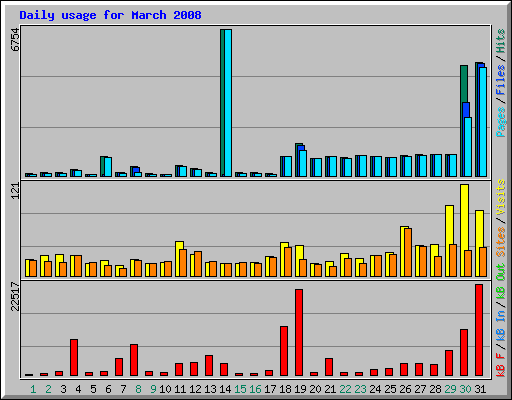Select the red kB bar for day 31
This screenshot has width=512, height=400.
point(479,330)
